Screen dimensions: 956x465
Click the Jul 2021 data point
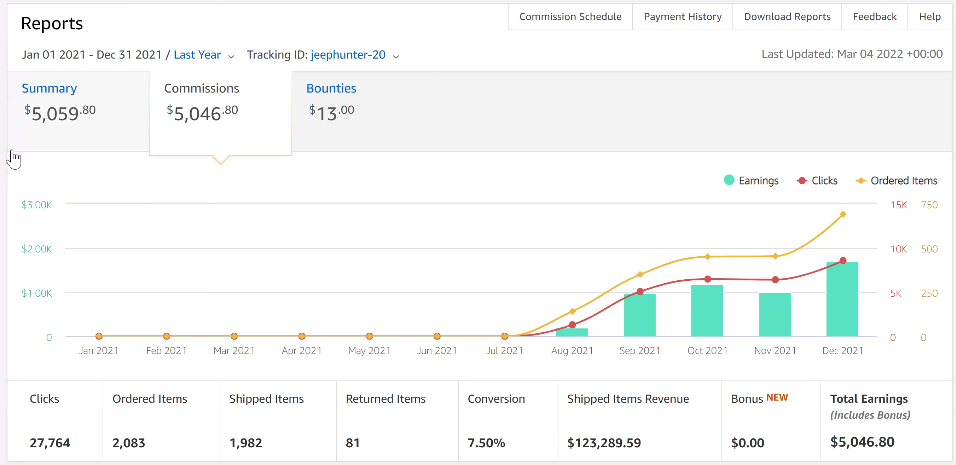coord(505,336)
